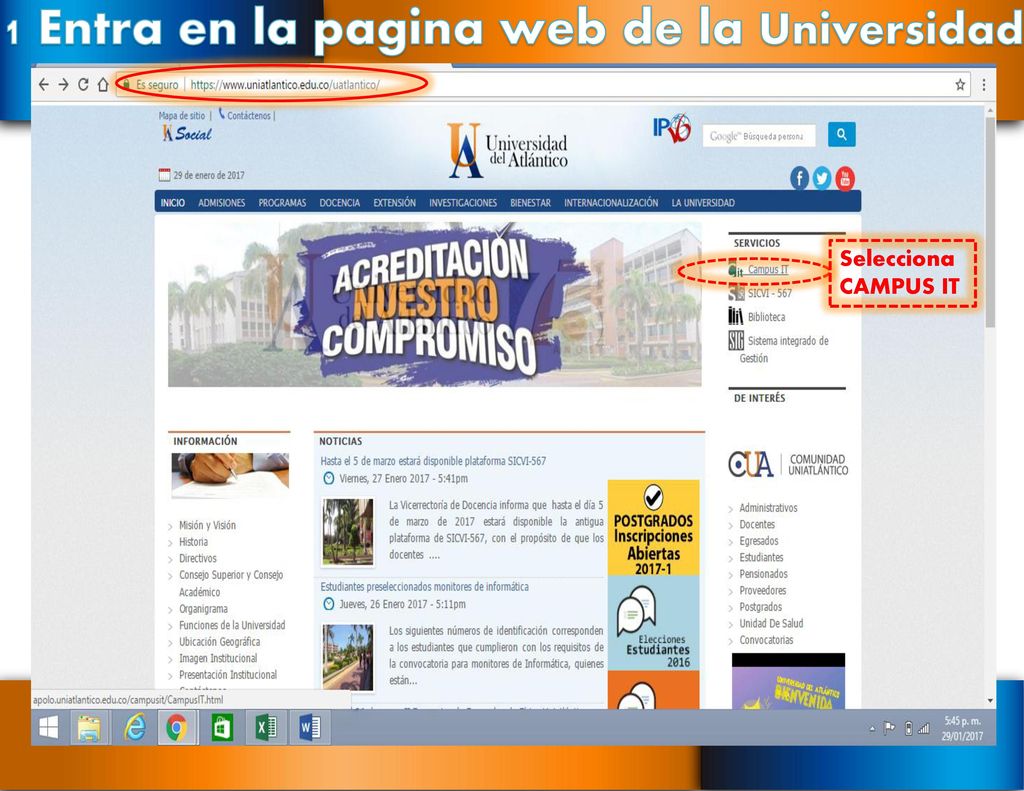Open the DOCENCIA menu
This screenshot has width=1024, height=791.
pyautogui.click(x=340, y=202)
